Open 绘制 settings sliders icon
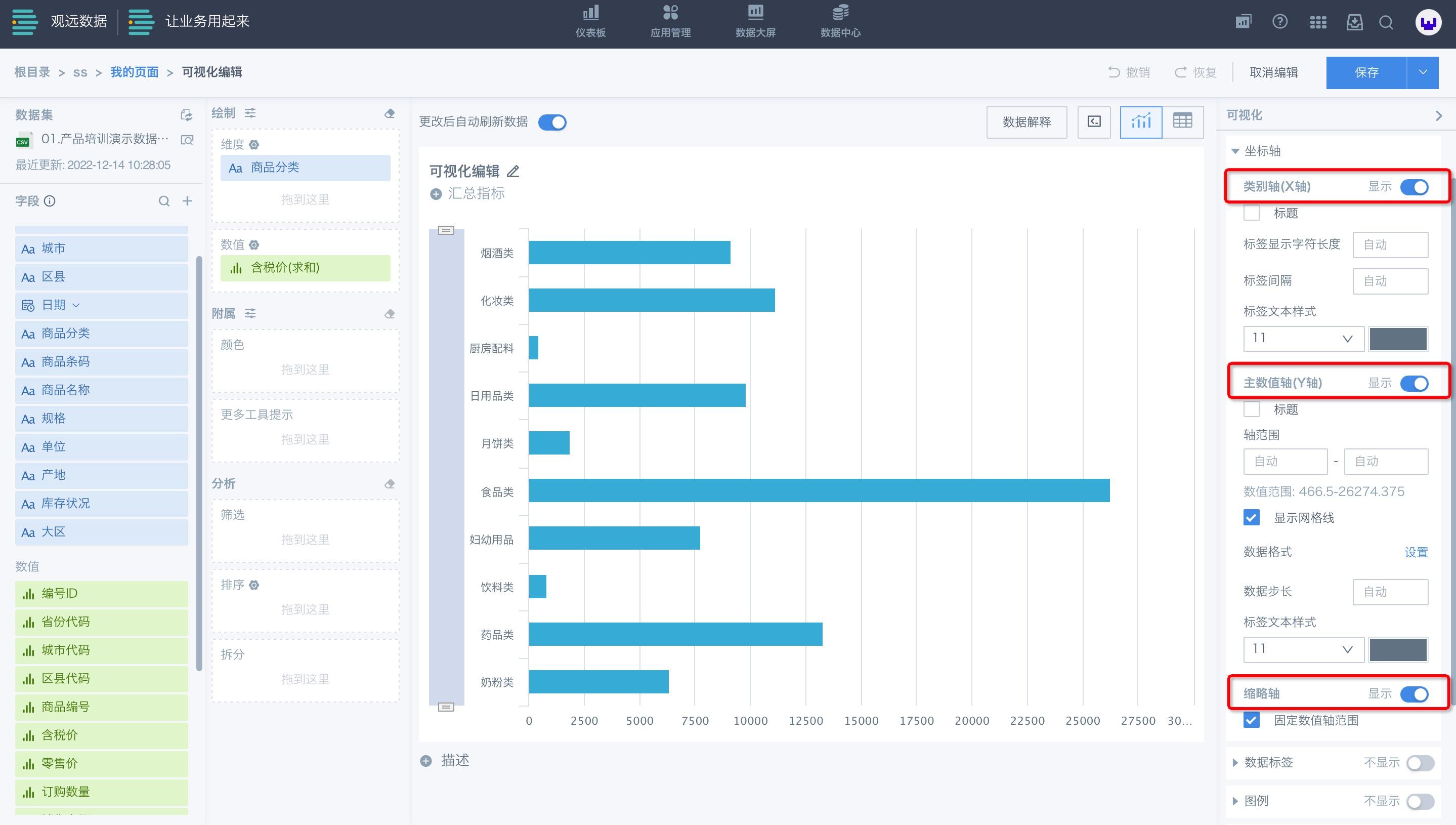 [x=250, y=113]
